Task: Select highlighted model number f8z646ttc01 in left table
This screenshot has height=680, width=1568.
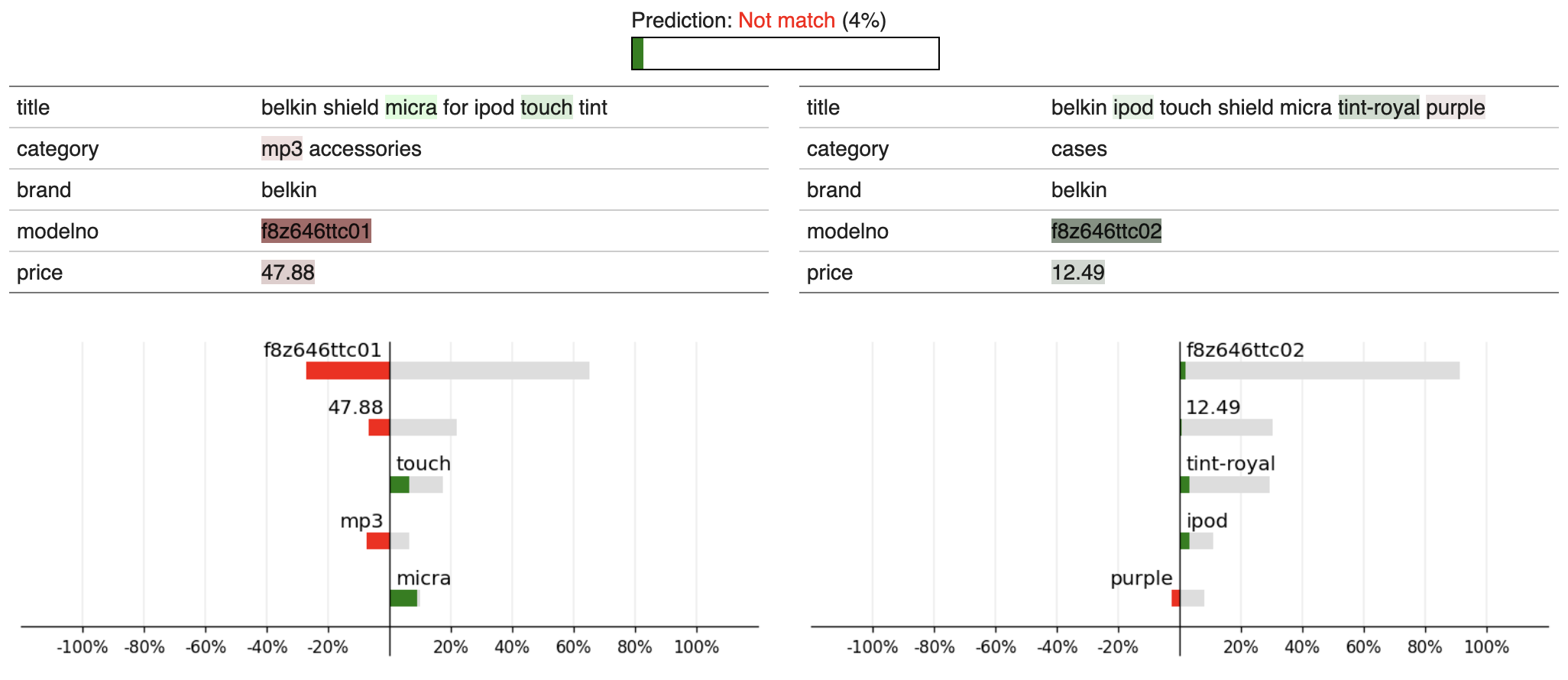Action: pos(316,231)
